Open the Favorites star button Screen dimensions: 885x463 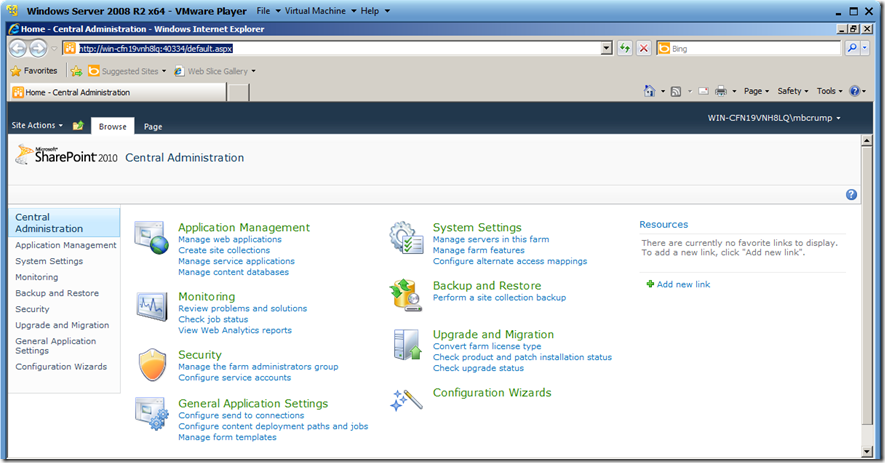pos(34,71)
